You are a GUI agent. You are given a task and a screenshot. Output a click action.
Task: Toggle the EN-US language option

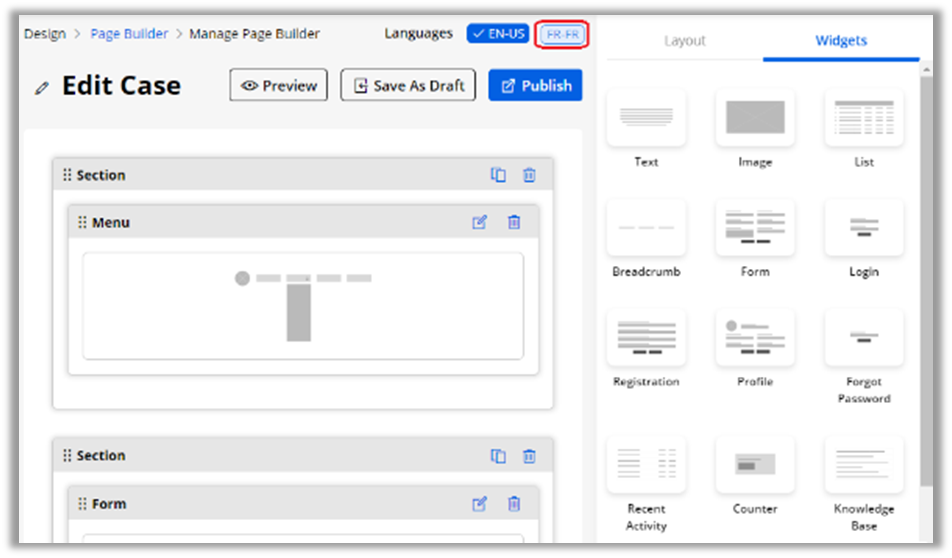(x=497, y=34)
